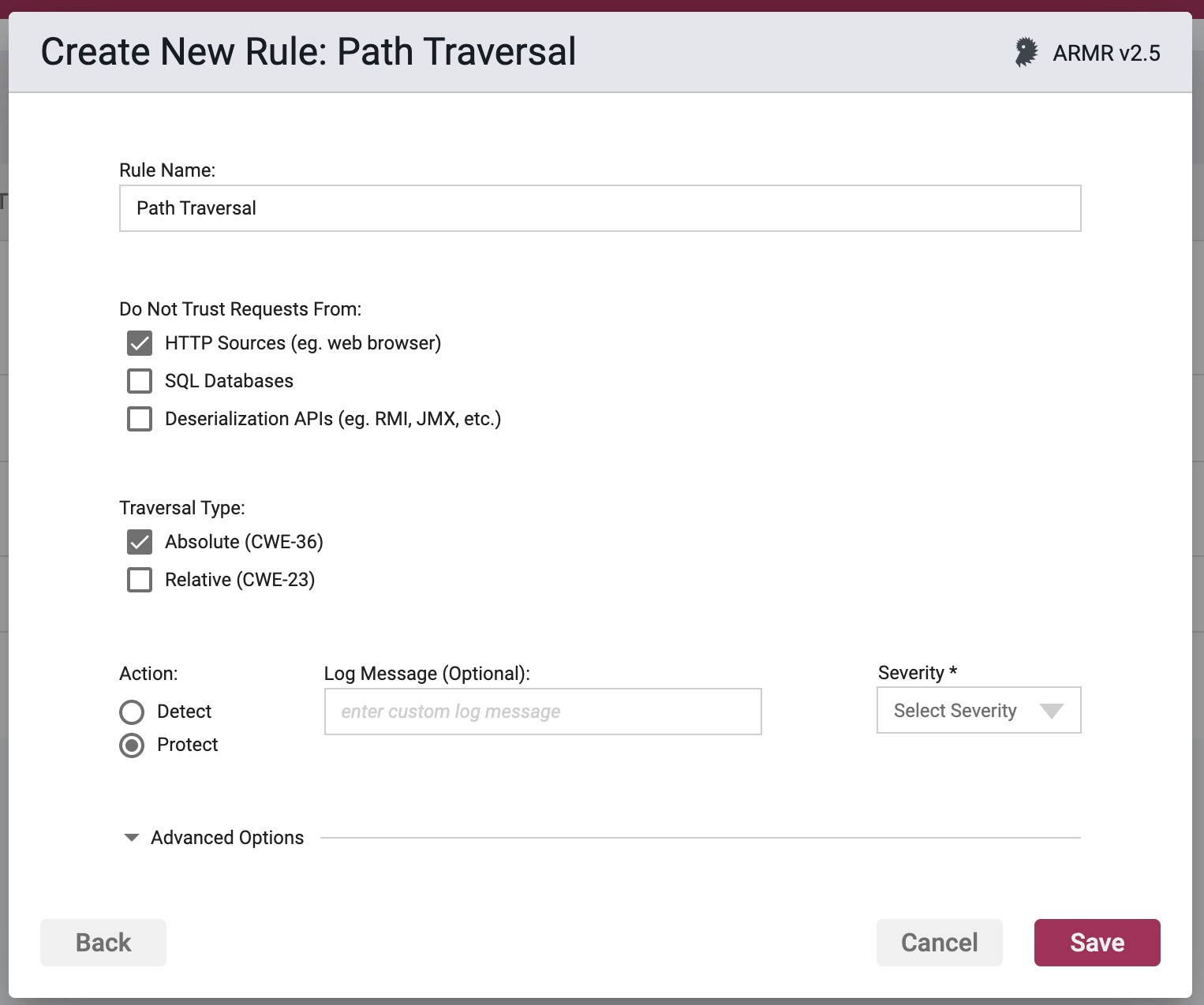Image resolution: width=1204 pixels, height=1005 pixels.
Task: Tick Relative (CWE-23) traversal type
Action: tap(140, 580)
